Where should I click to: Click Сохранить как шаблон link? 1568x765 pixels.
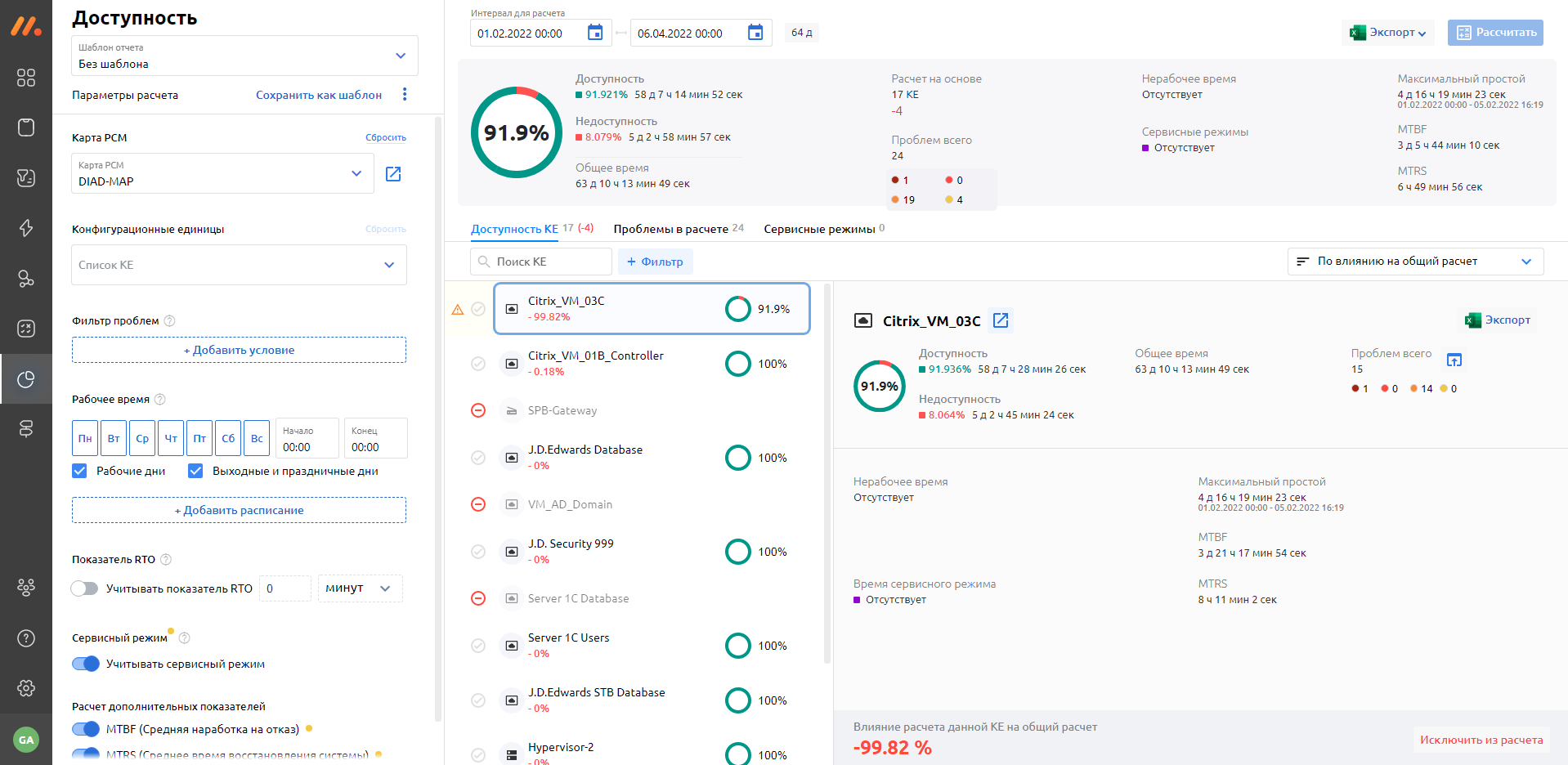[319, 95]
